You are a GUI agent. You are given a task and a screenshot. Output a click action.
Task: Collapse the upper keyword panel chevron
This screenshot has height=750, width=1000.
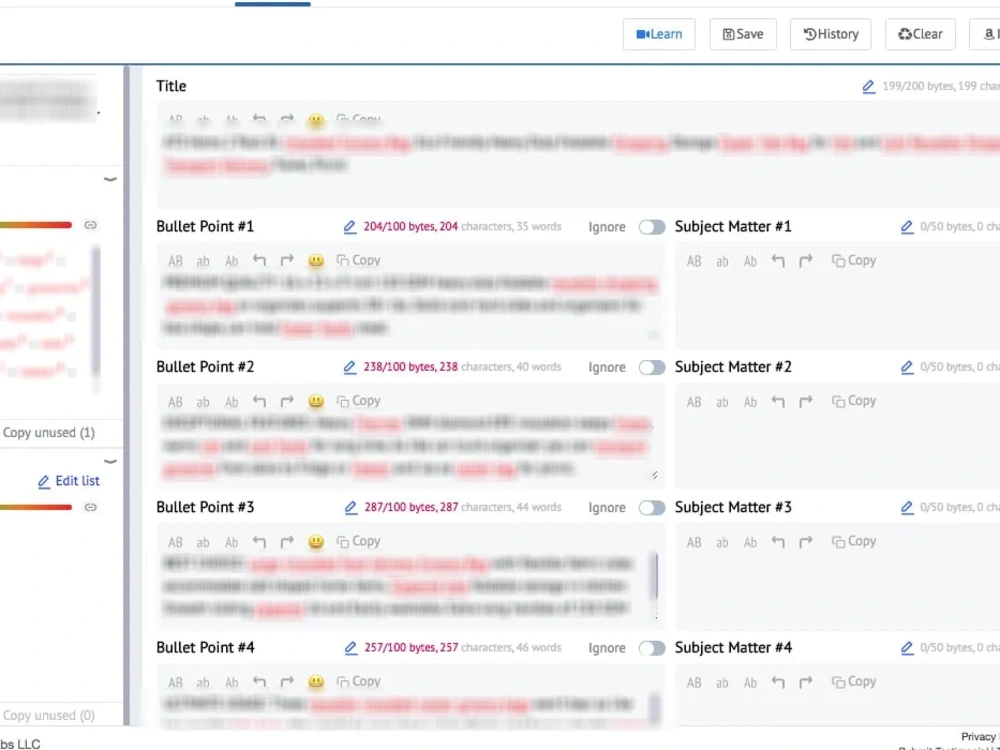[x=110, y=179]
